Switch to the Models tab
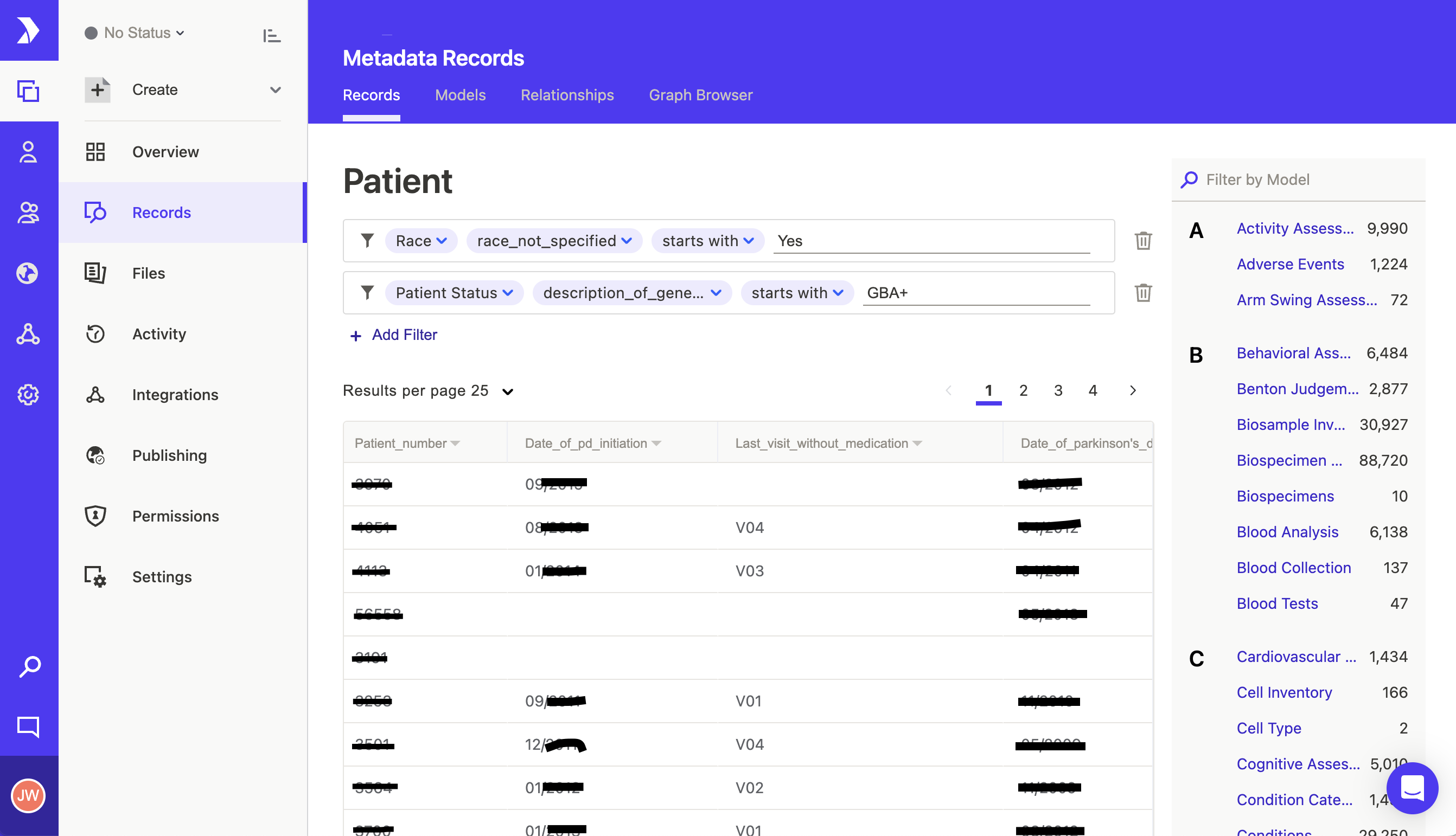 coord(460,95)
